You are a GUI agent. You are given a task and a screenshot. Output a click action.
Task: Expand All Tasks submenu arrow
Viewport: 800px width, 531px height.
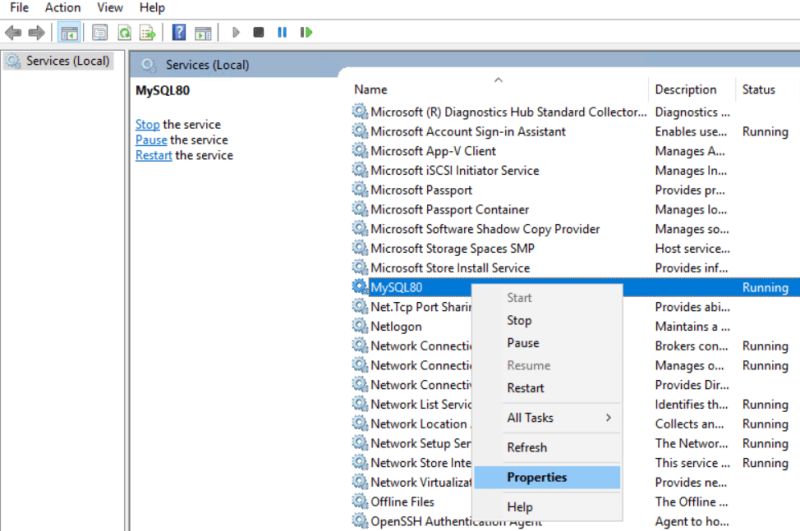(608, 417)
